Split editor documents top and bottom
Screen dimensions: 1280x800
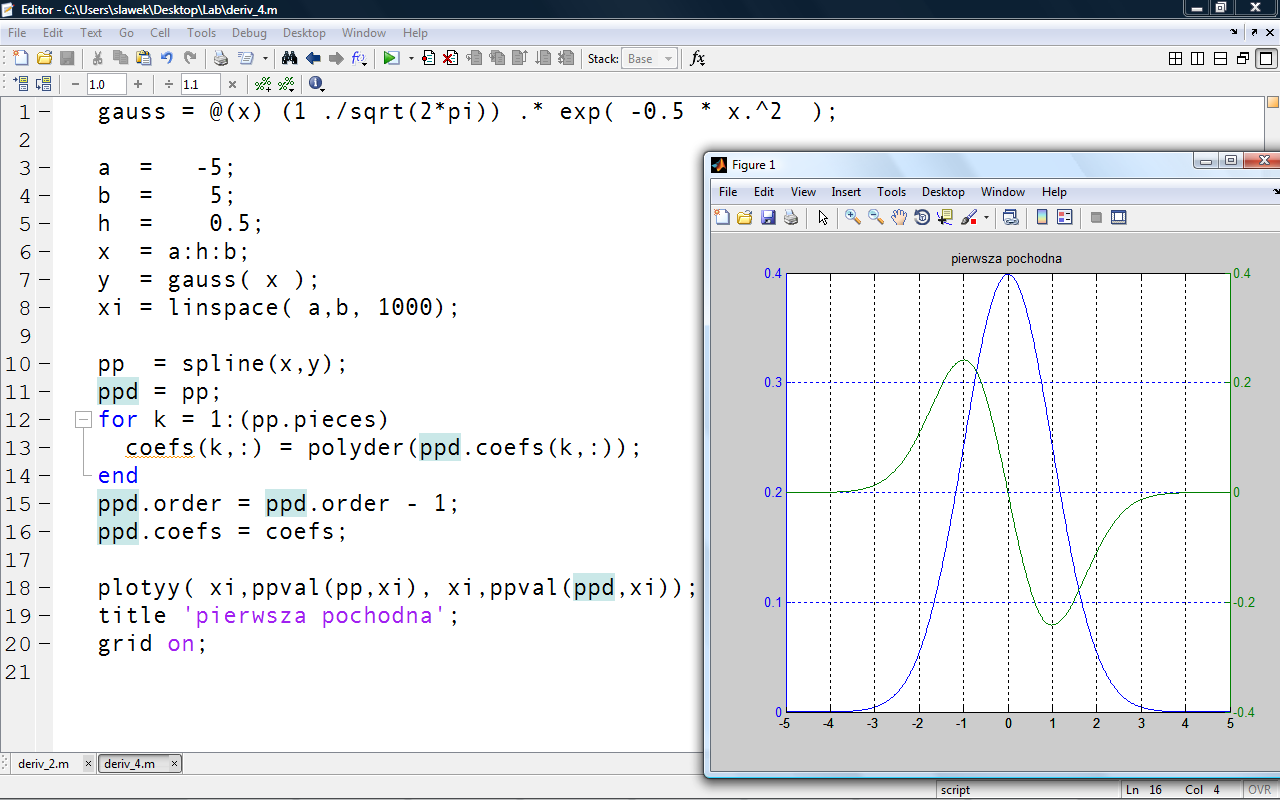point(1220,59)
